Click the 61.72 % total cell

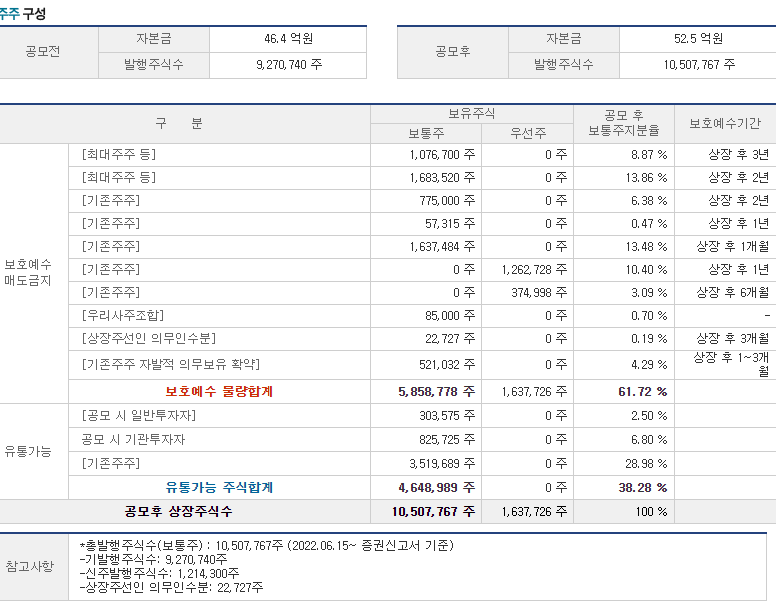tap(624, 392)
